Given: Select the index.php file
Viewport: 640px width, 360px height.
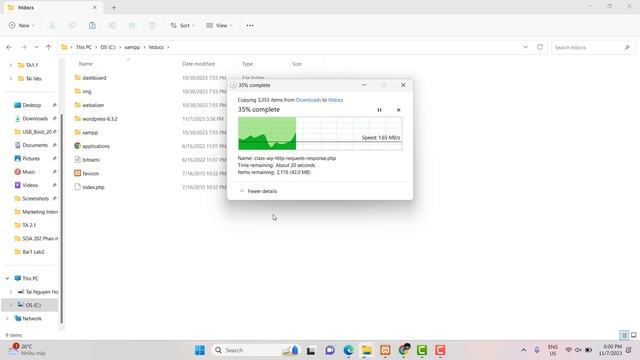Looking at the screenshot, I should pyautogui.click(x=93, y=187).
